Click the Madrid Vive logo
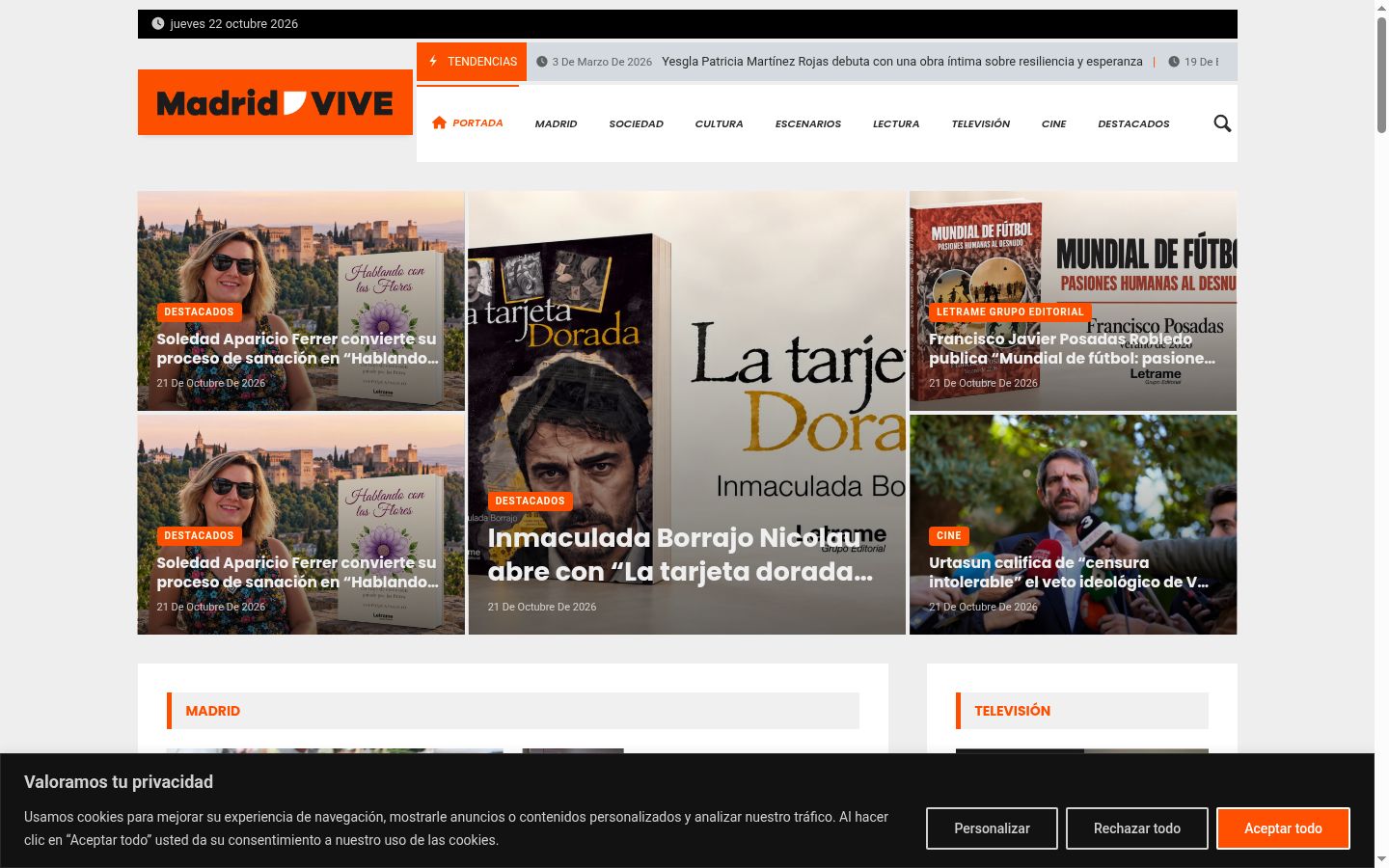 point(275,102)
